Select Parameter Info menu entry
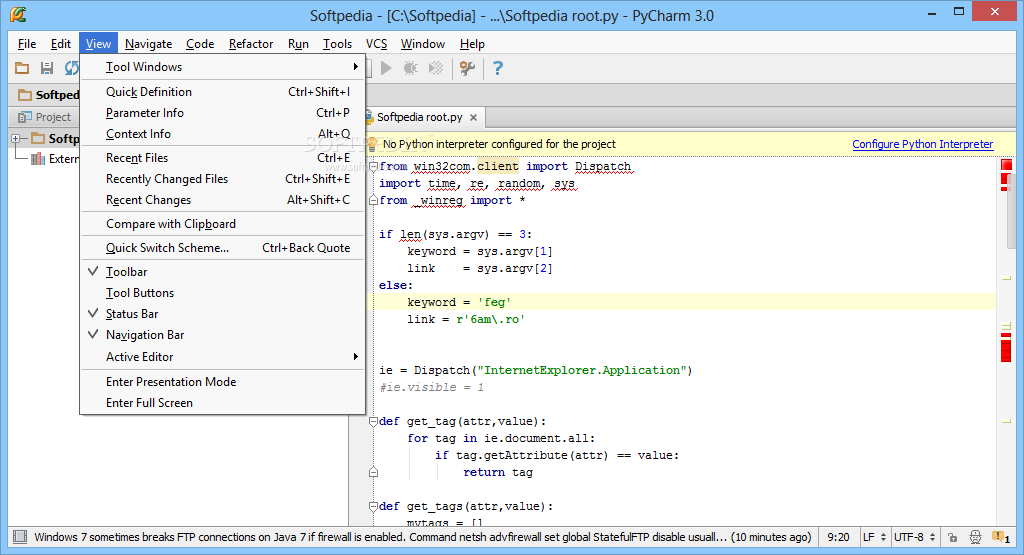1024x555 pixels. point(223,113)
